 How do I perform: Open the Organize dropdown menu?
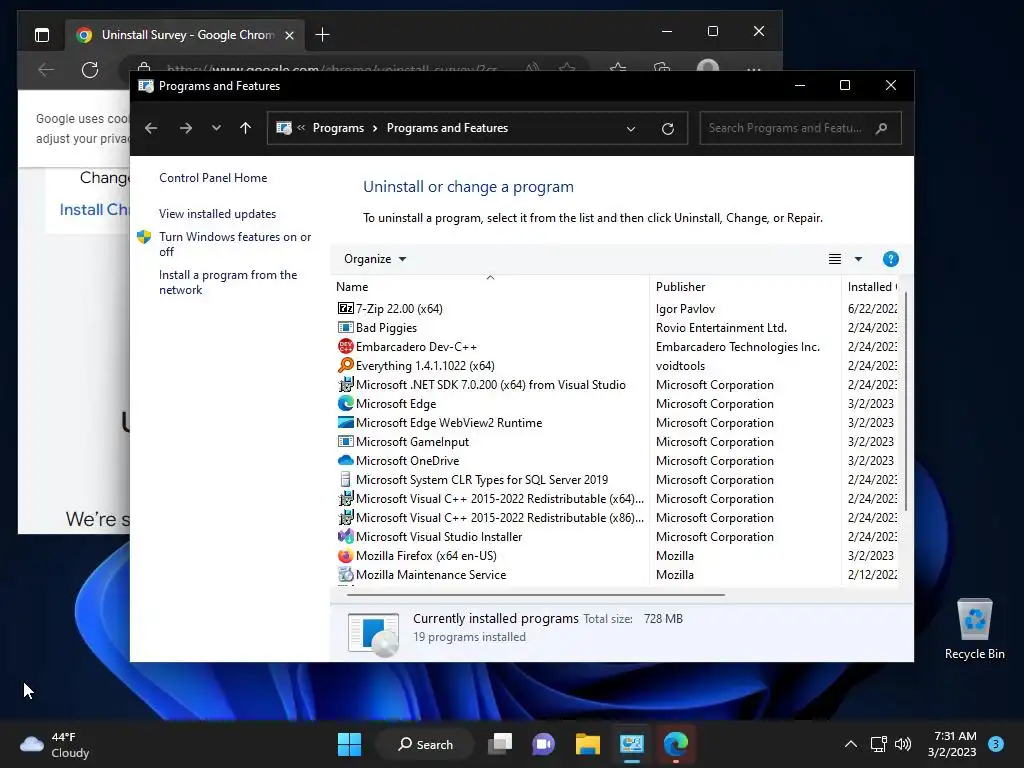tap(375, 259)
